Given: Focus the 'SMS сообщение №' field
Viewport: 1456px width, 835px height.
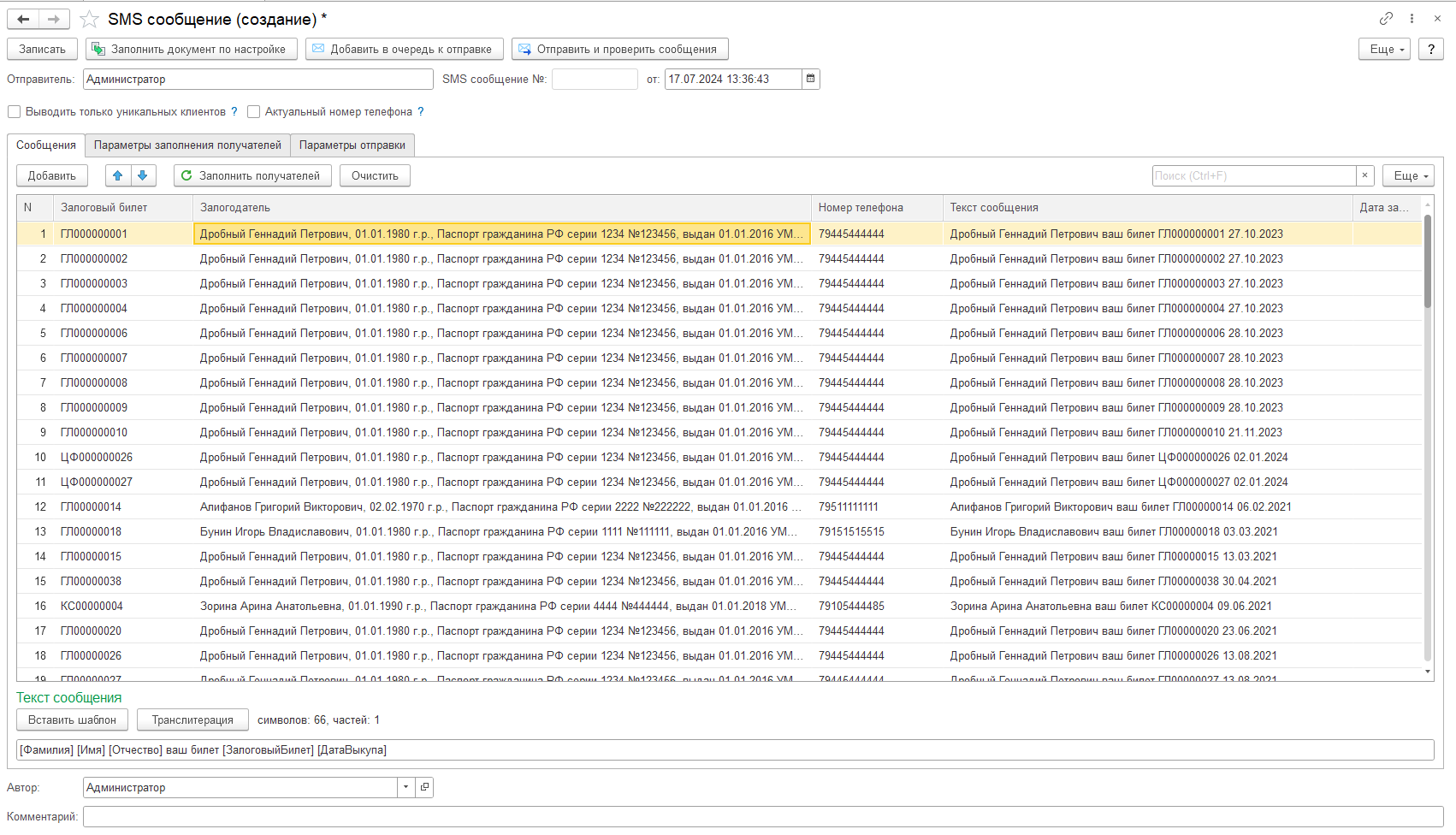Looking at the screenshot, I should pos(595,79).
